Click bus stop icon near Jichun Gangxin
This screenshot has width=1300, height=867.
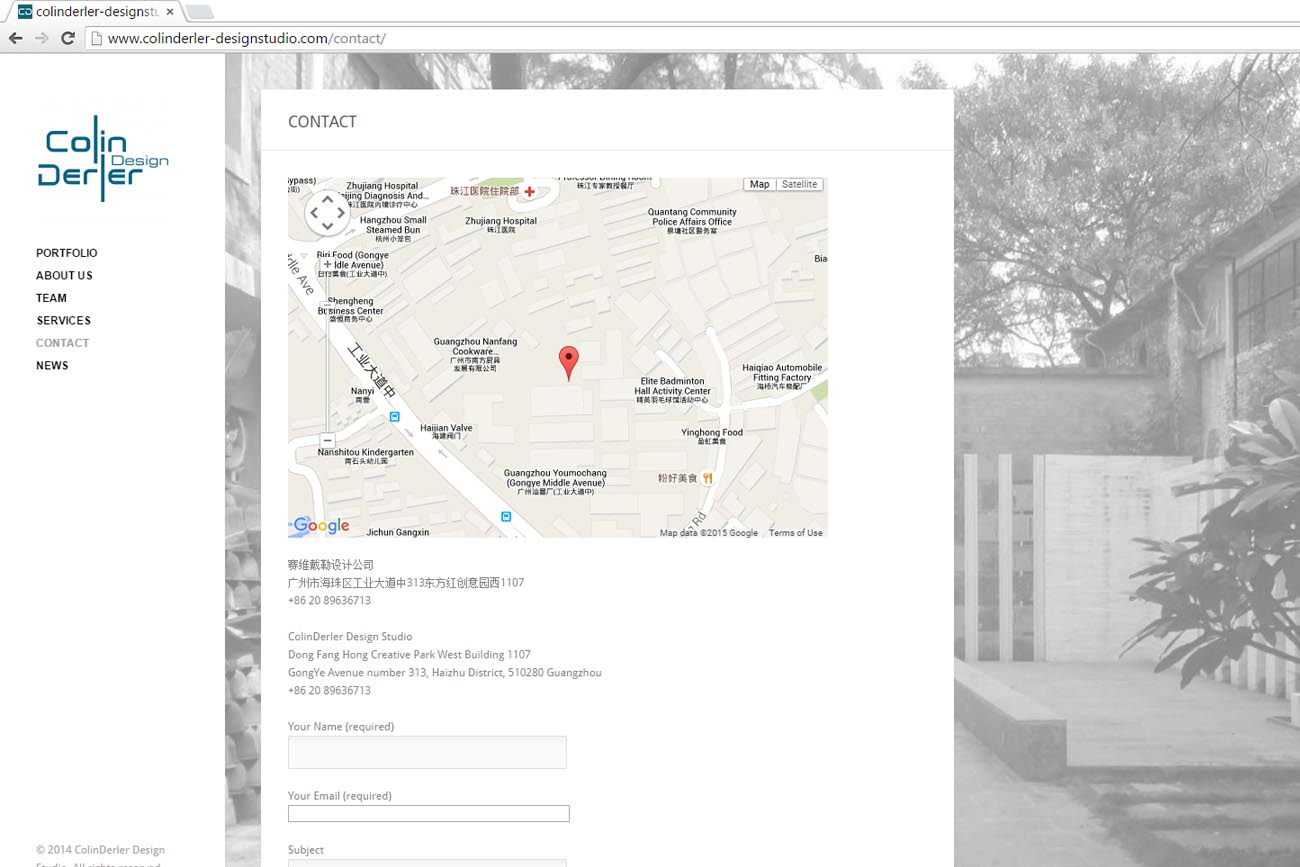tap(506, 517)
